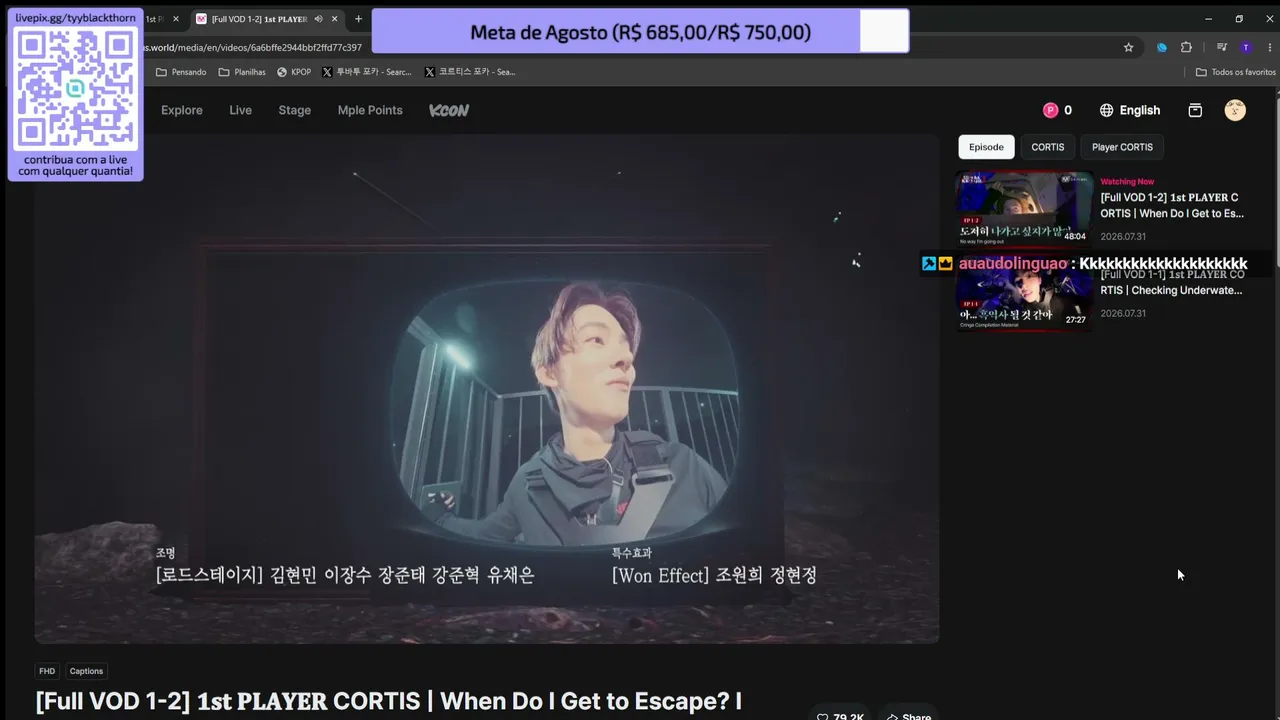Open the Chrome profile avatar
Viewport: 1280px width, 720px height.
coord(1245,47)
